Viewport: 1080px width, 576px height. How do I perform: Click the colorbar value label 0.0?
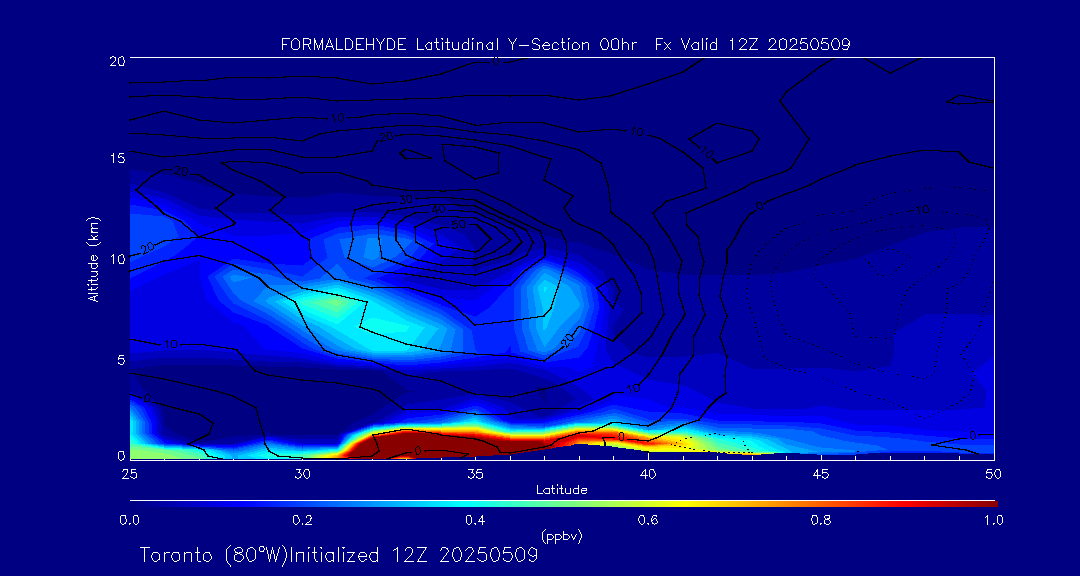click(129, 520)
